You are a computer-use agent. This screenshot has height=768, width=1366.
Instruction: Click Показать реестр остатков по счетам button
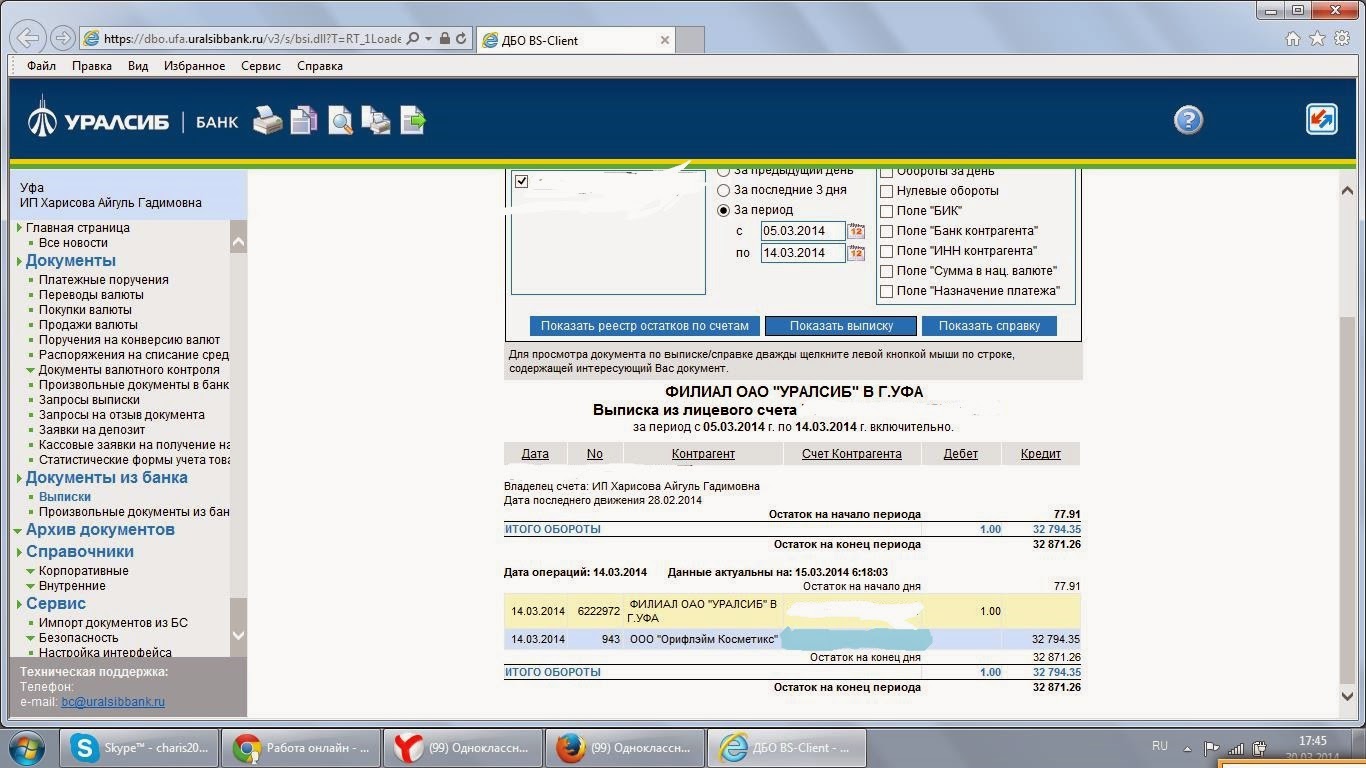[644, 326]
